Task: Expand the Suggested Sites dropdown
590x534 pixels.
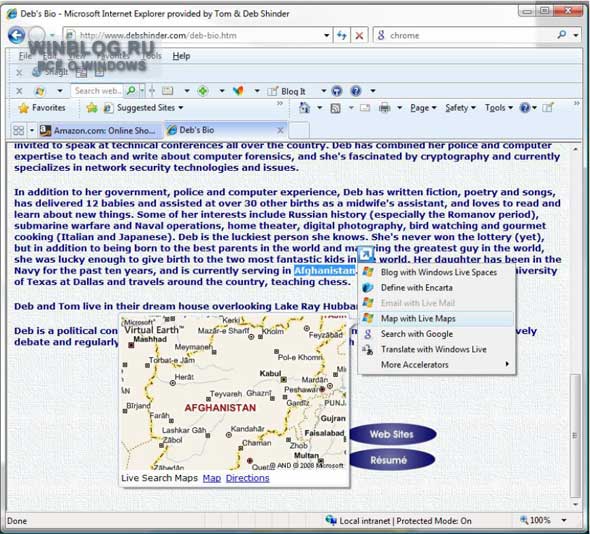Action: tap(181, 108)
